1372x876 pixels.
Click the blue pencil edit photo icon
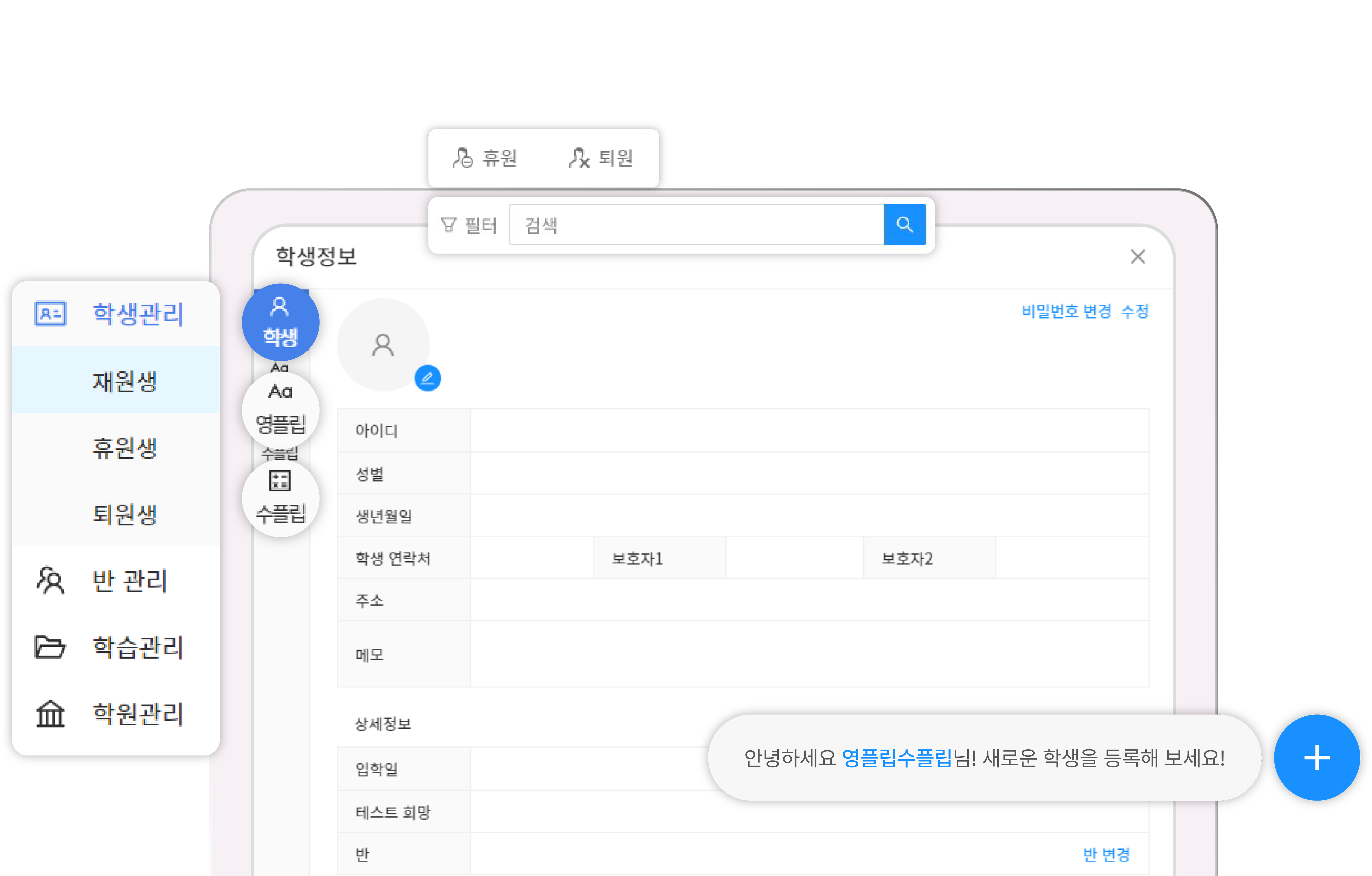click(x=428, y=378)
